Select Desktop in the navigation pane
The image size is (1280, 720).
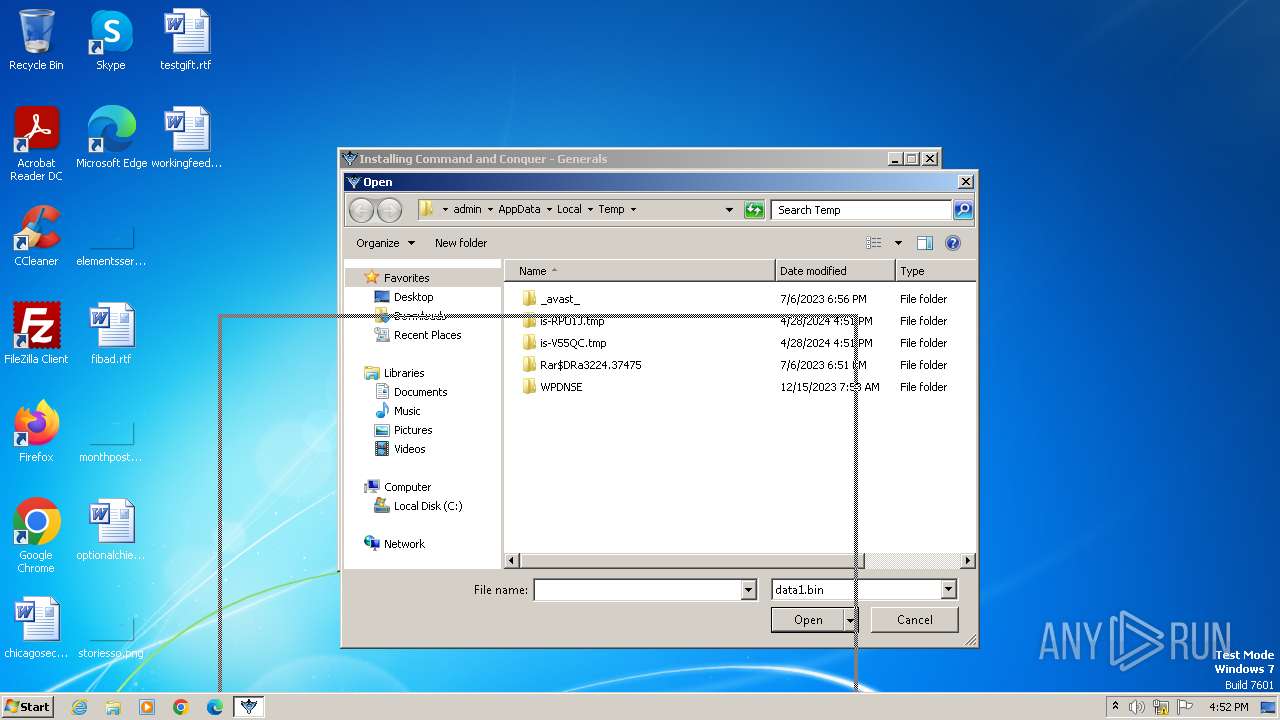(413, 297)
